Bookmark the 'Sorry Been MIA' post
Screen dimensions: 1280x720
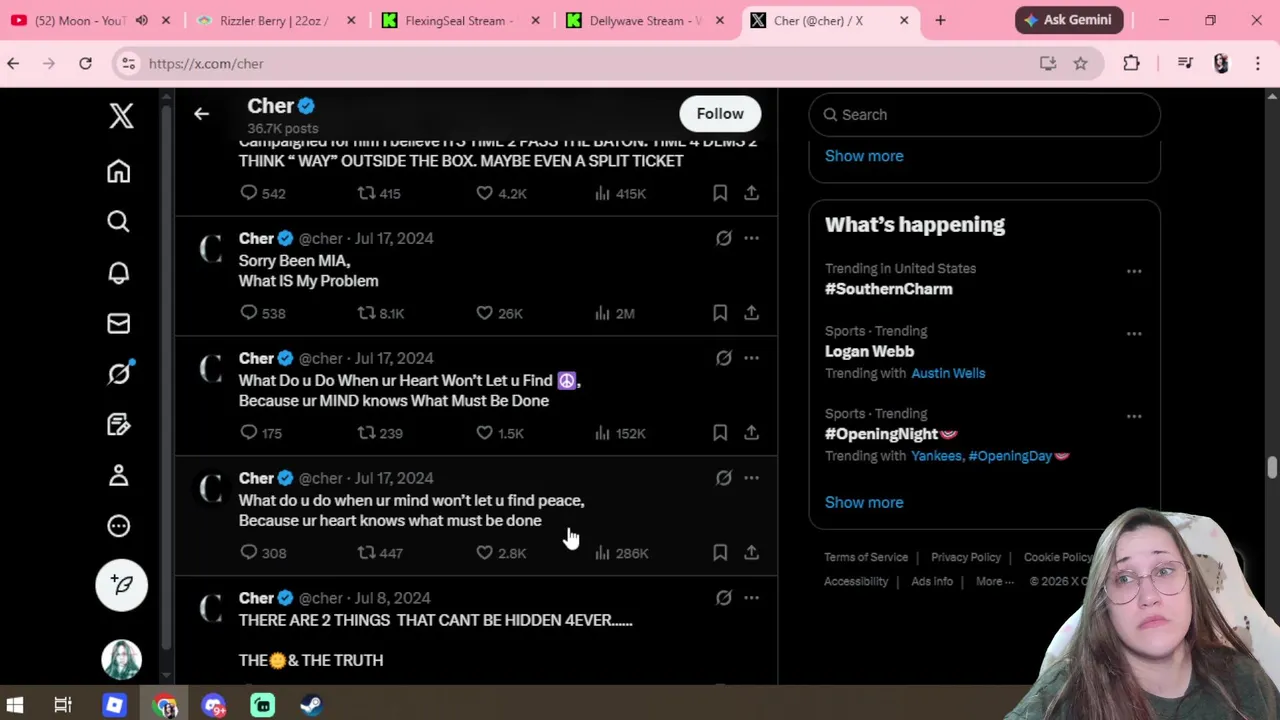pos(720,313)
